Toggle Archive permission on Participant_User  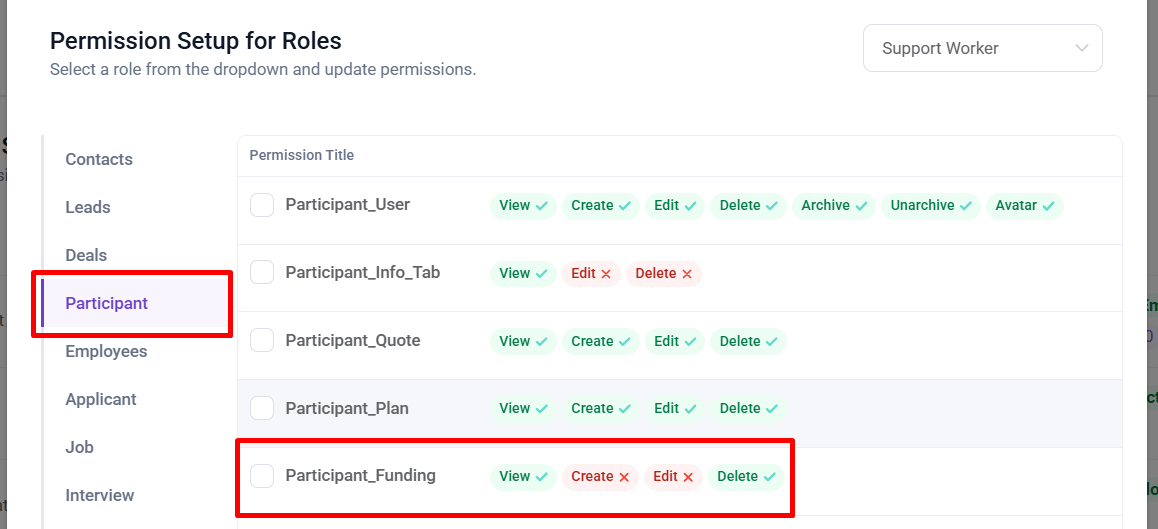click(833, 206)
